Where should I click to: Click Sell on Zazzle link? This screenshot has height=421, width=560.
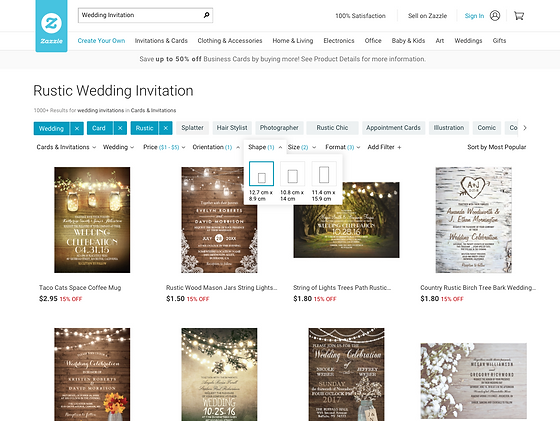click(428, 16)
